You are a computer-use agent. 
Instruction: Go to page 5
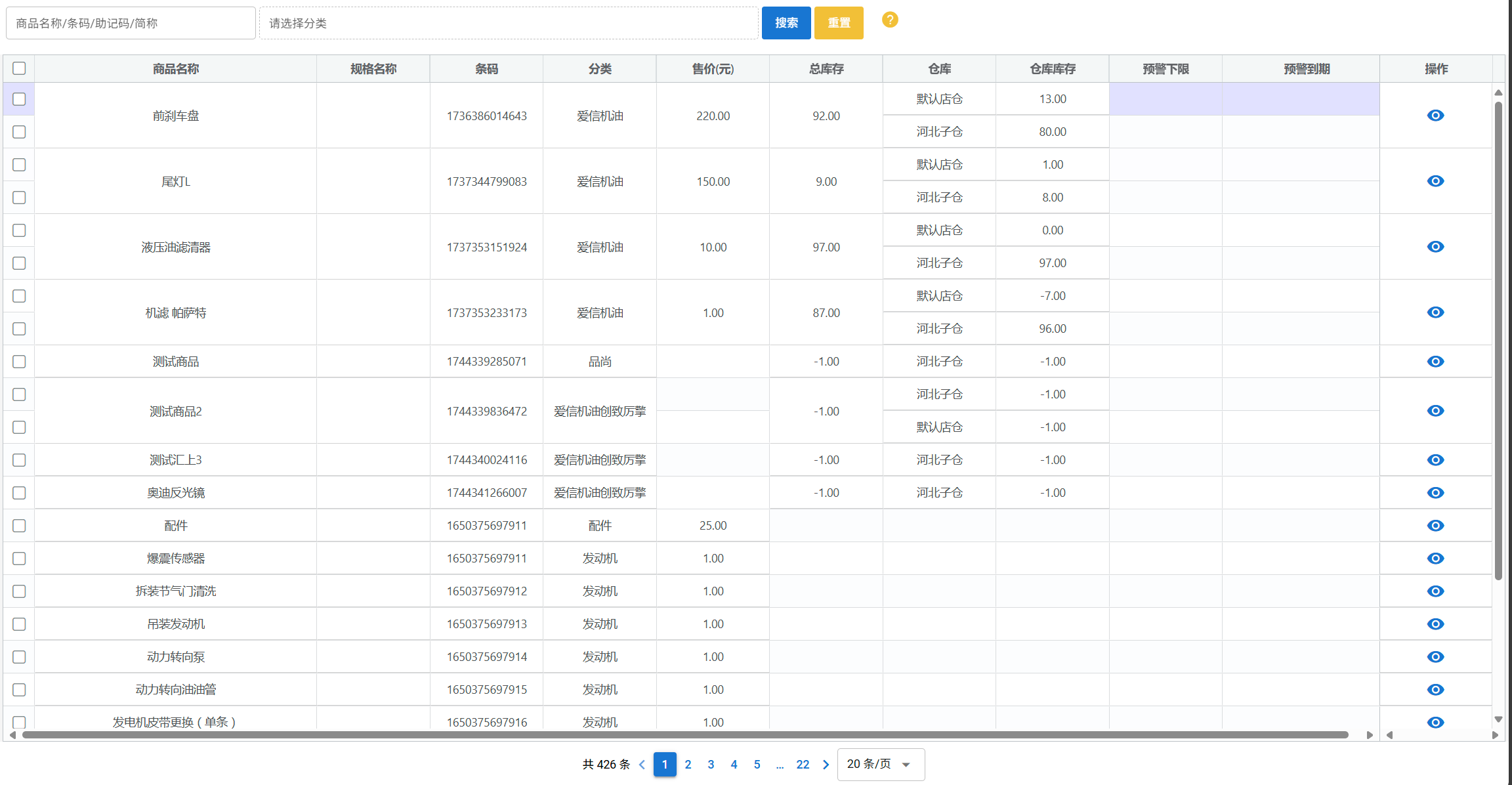click(x=757, y=765)
